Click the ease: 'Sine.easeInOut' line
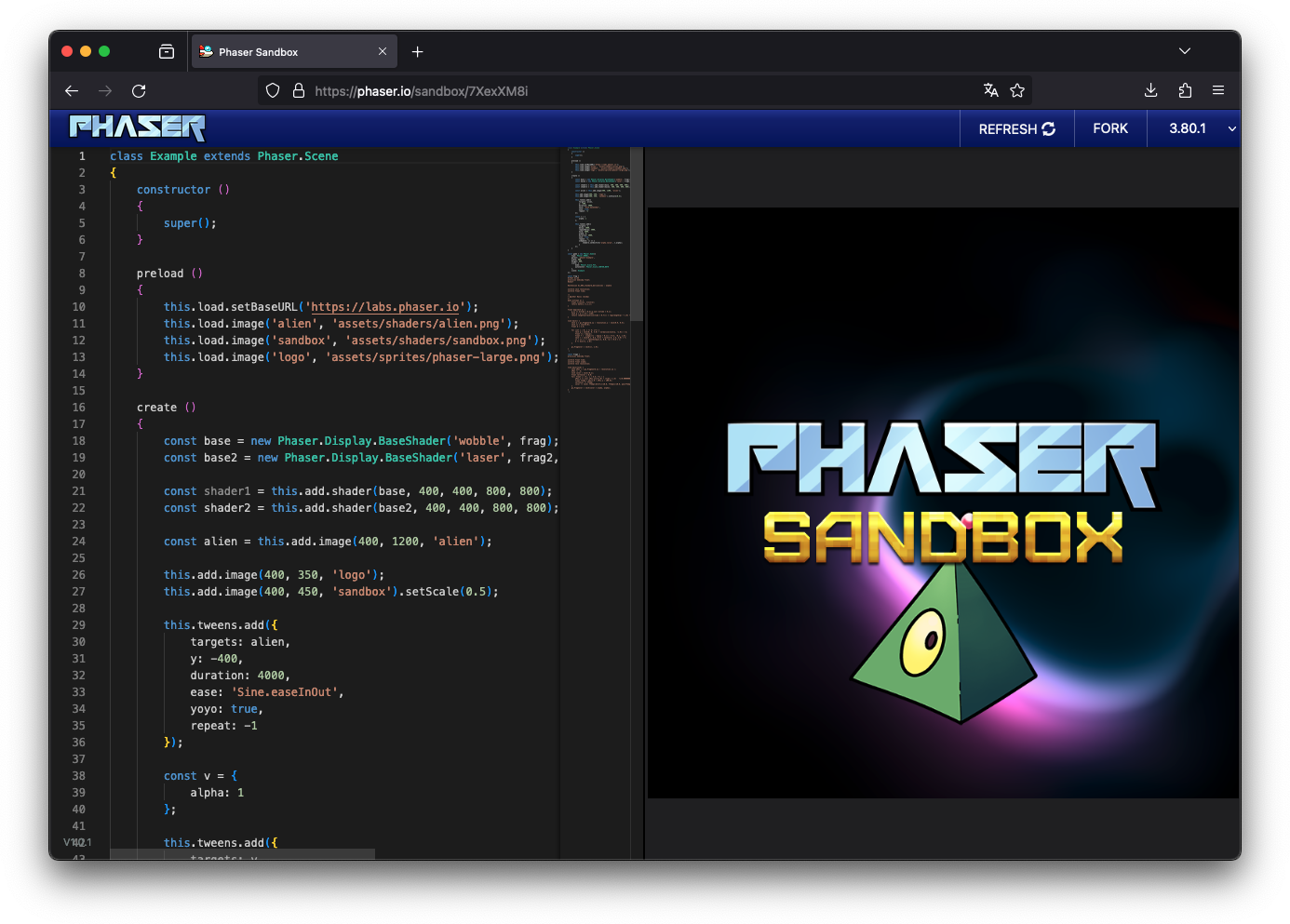 coord(267,692)
